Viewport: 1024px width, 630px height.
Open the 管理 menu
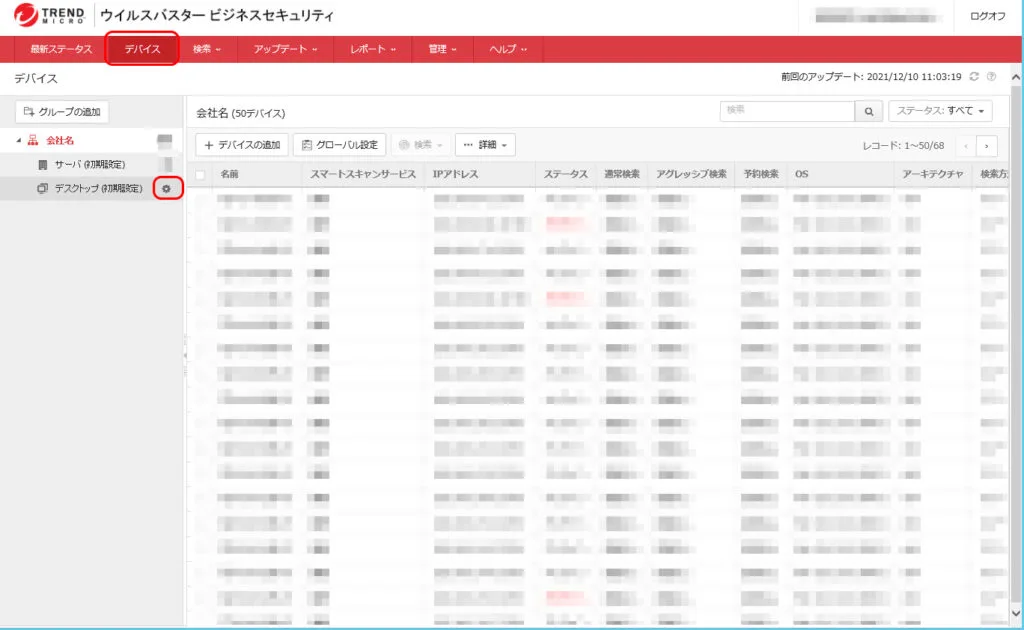point(442,49)
